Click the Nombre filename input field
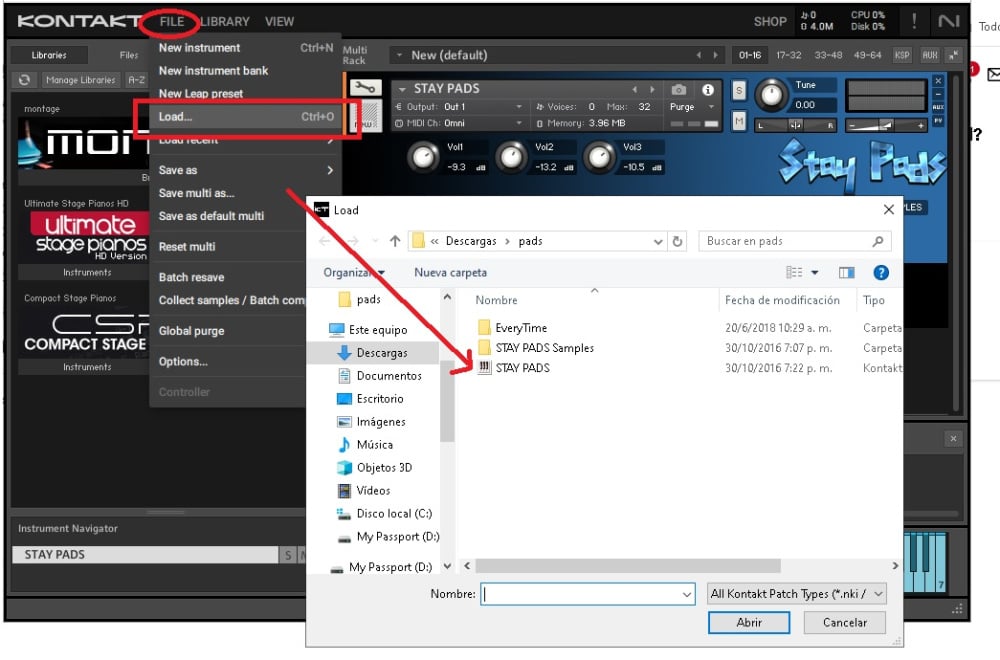Screen dimensions: 1000x660 coord(587,594)
